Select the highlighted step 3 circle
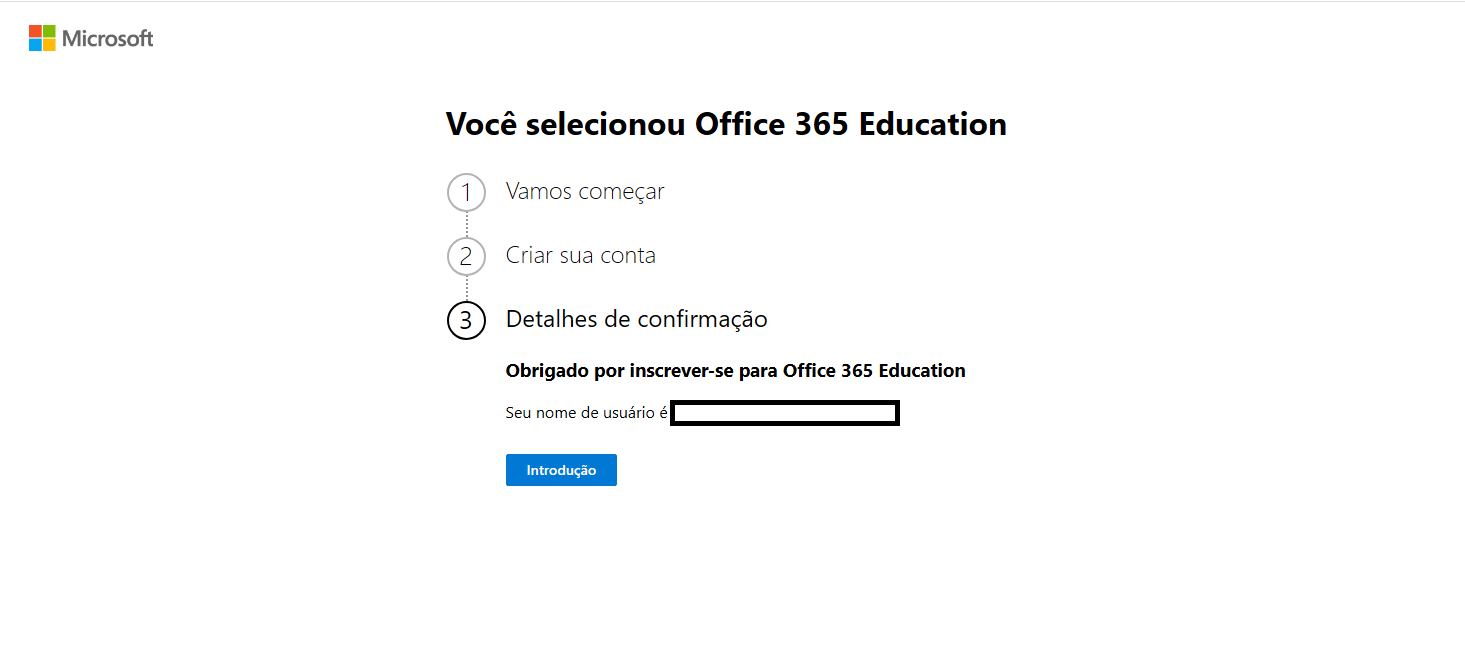Image resolution: width=1465 pixels, height=670 pixels. [x=465, y=320]
